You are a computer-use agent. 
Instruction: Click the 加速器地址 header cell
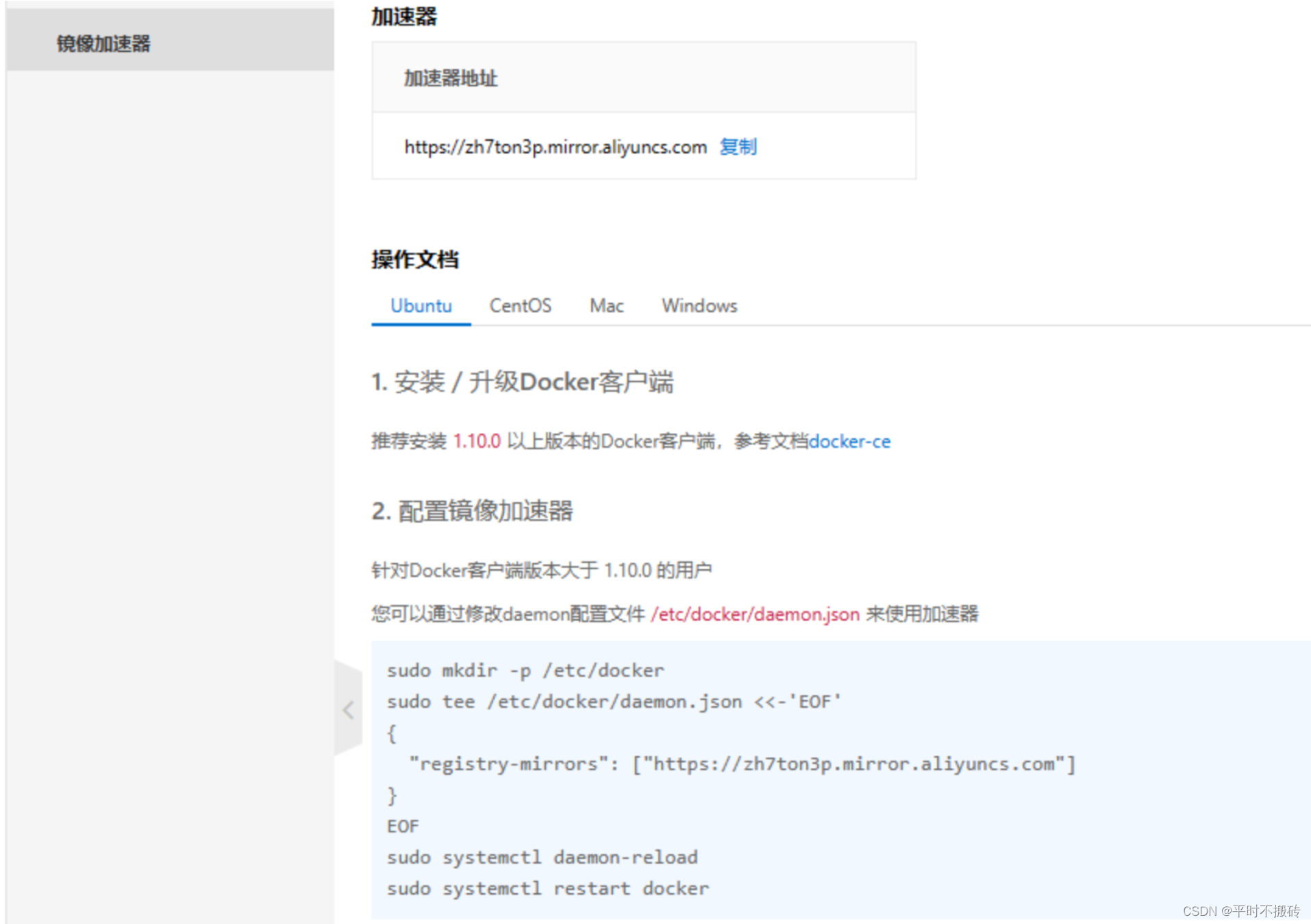coord(643,77)
